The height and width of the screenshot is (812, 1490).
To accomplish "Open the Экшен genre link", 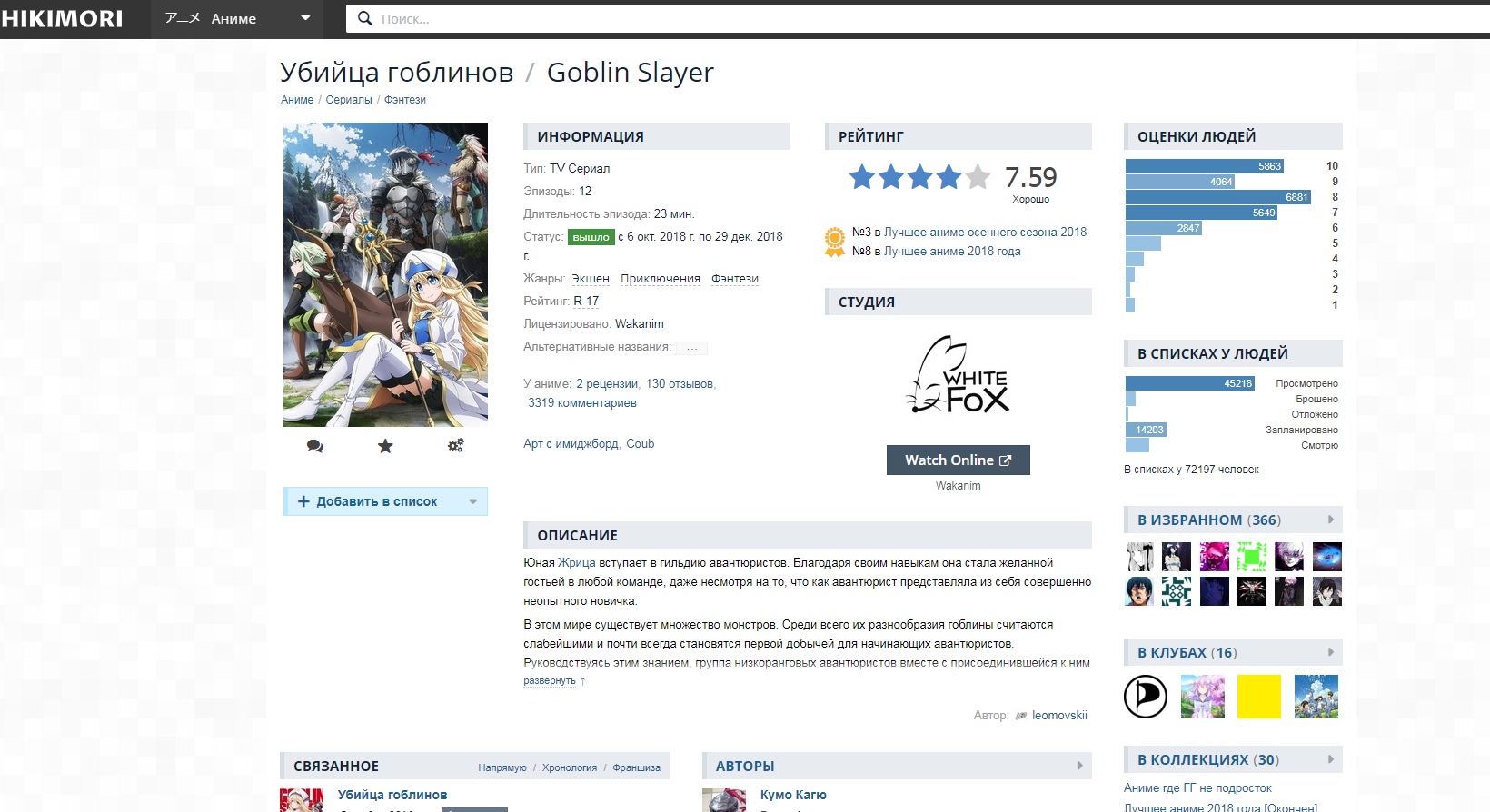I will pyautogui.click(x=591, y=279).
